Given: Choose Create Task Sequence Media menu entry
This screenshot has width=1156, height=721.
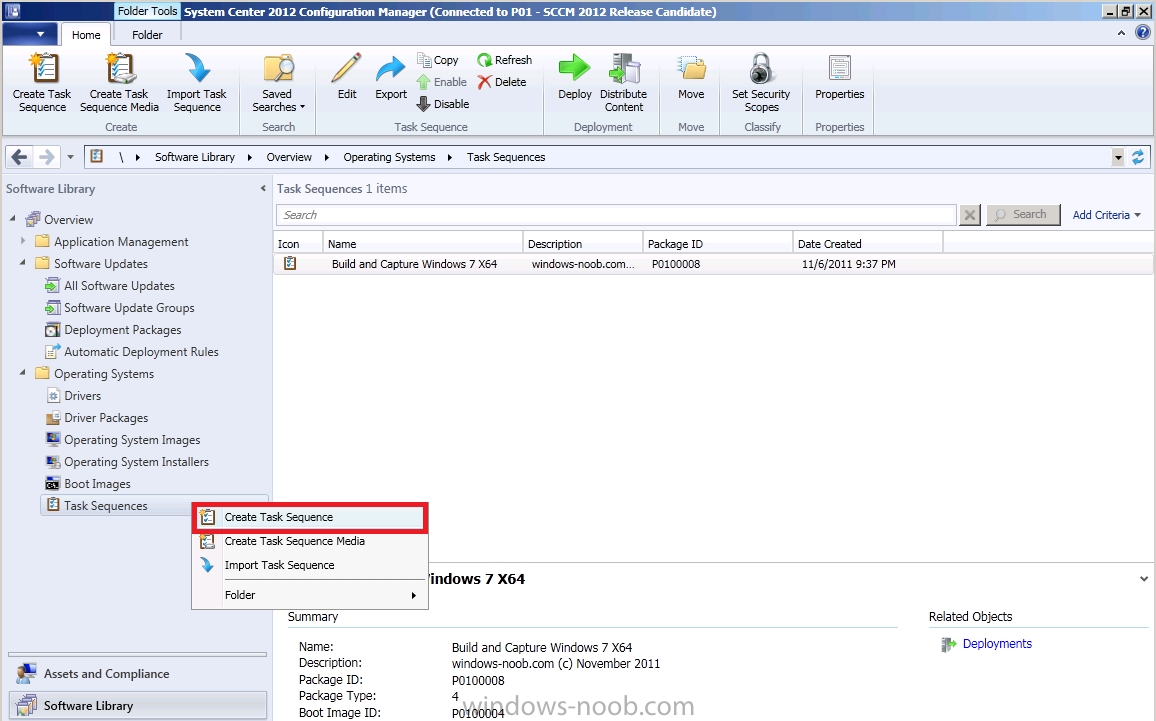Looking at the screenshot, I should (x=310, y=541).
